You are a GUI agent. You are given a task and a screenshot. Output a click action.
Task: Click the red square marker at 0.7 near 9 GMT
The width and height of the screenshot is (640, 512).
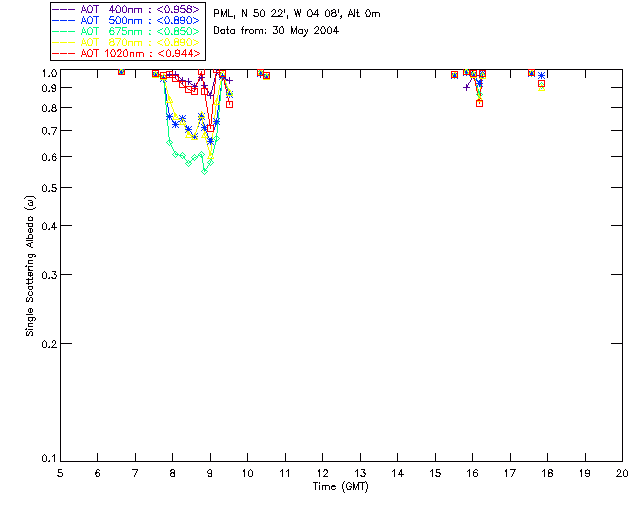211,129
